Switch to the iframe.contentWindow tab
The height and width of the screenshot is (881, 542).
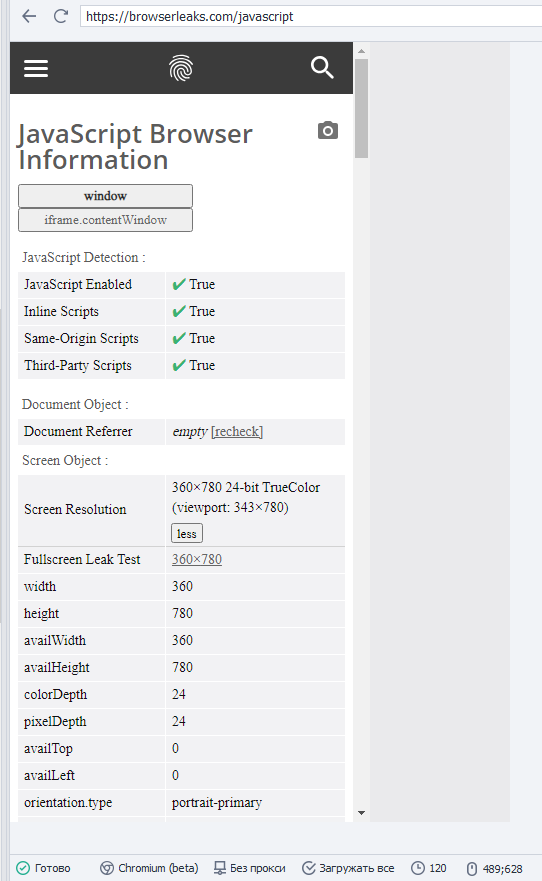(x=106, y=220)
